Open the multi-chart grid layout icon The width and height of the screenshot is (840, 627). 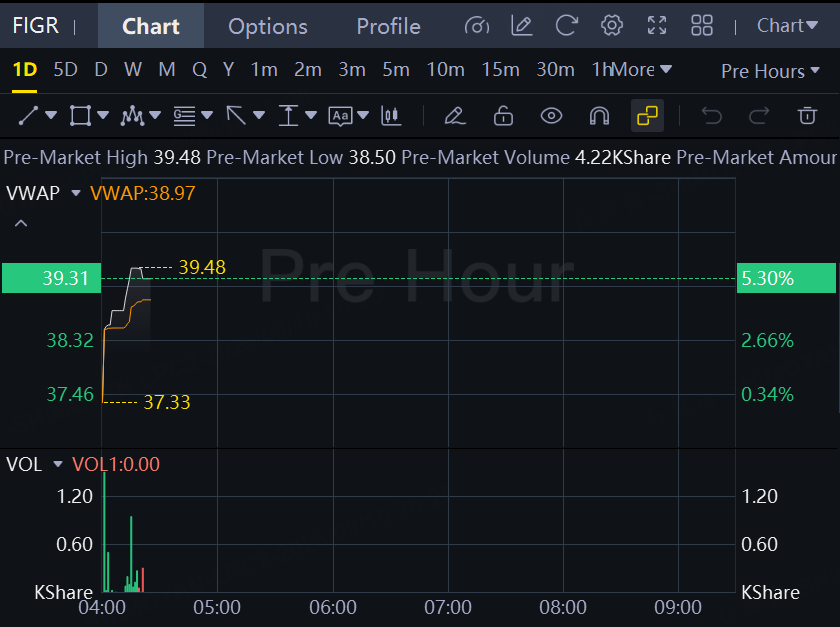pyautogui.click(x=702, y=26)
